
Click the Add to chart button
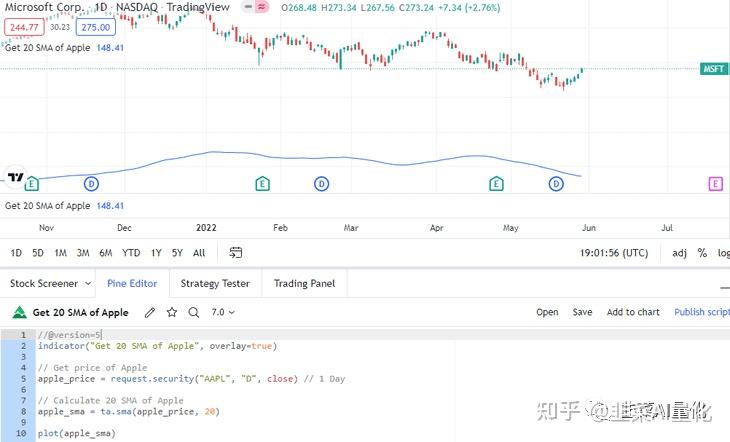pyautogui.click(x=633, y=312)
